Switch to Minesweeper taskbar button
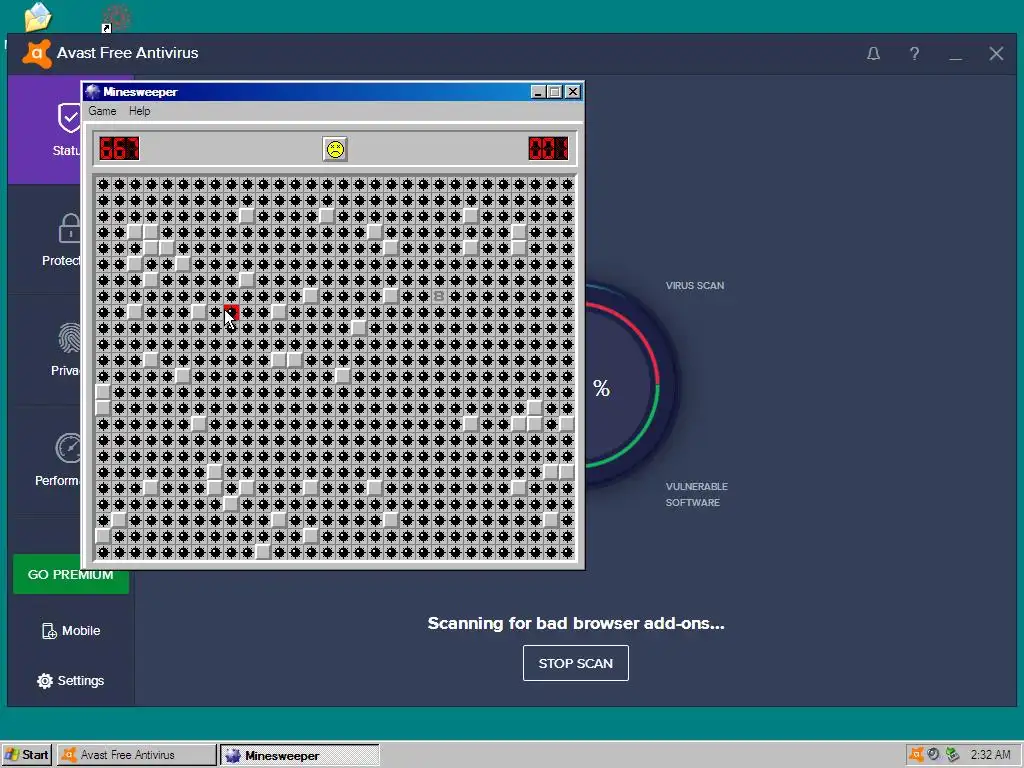 tap(299, 755)
